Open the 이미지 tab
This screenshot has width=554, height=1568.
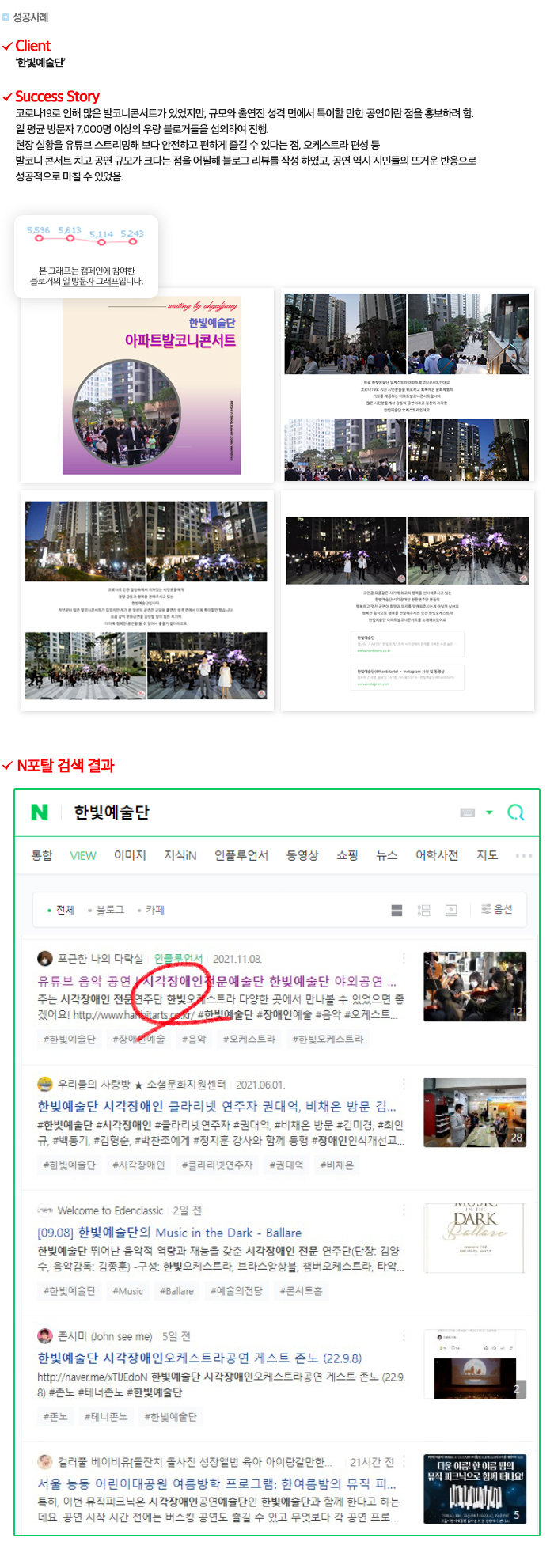click(x=130, y=855)
